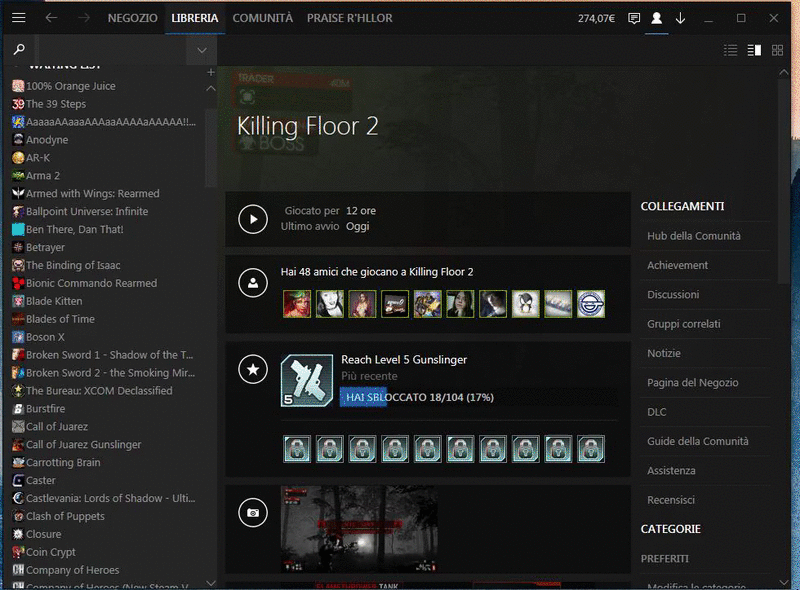800x590 pixels.
Task: Open the NEGOZIO tab
Action: pos(133,18)
